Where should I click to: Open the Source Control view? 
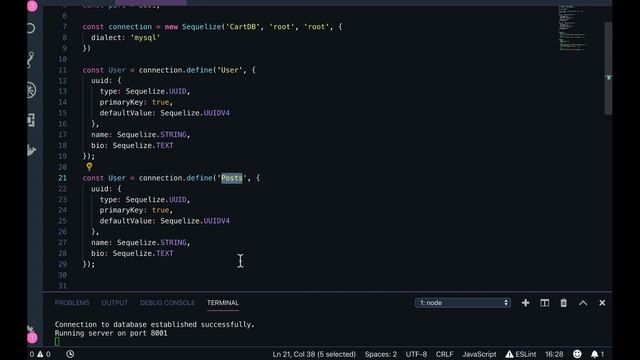pos(31,59)
